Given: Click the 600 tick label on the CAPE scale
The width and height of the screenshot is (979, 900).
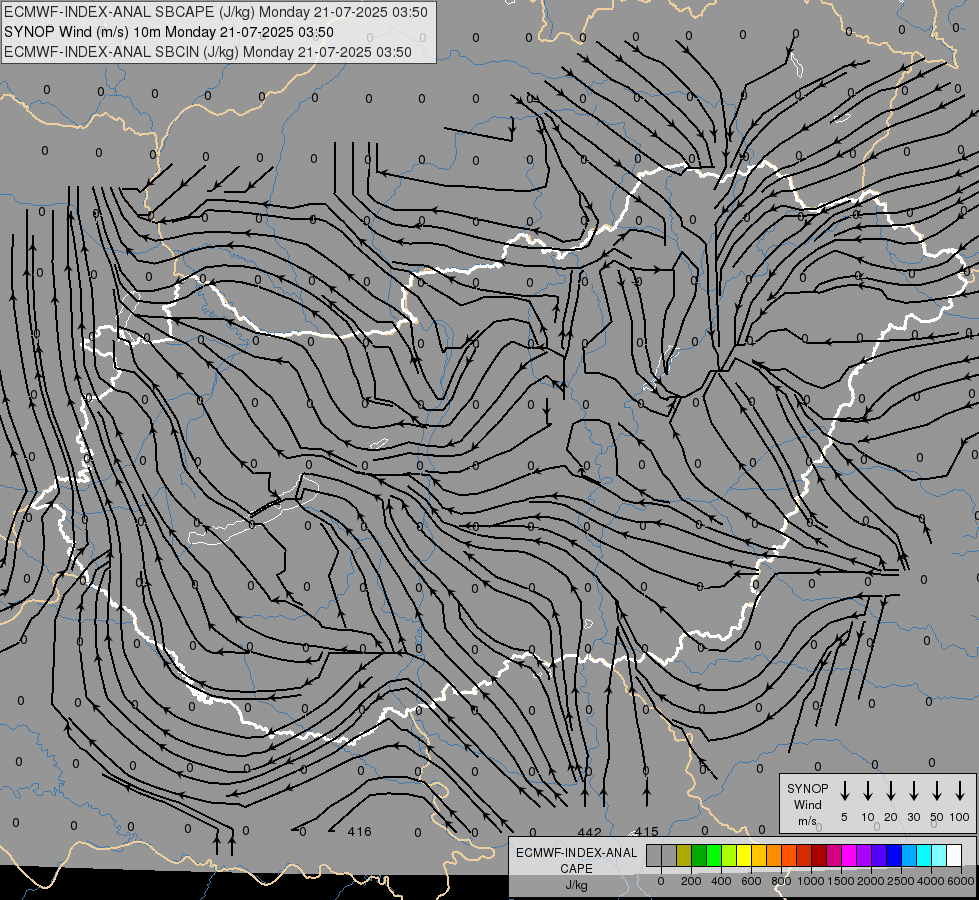Looking at the screenshot, I should click(x=751, y=881).
